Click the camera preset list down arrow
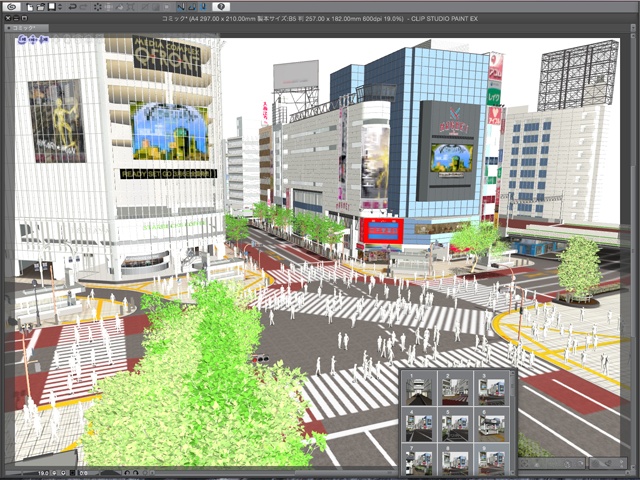 point(513,473)
